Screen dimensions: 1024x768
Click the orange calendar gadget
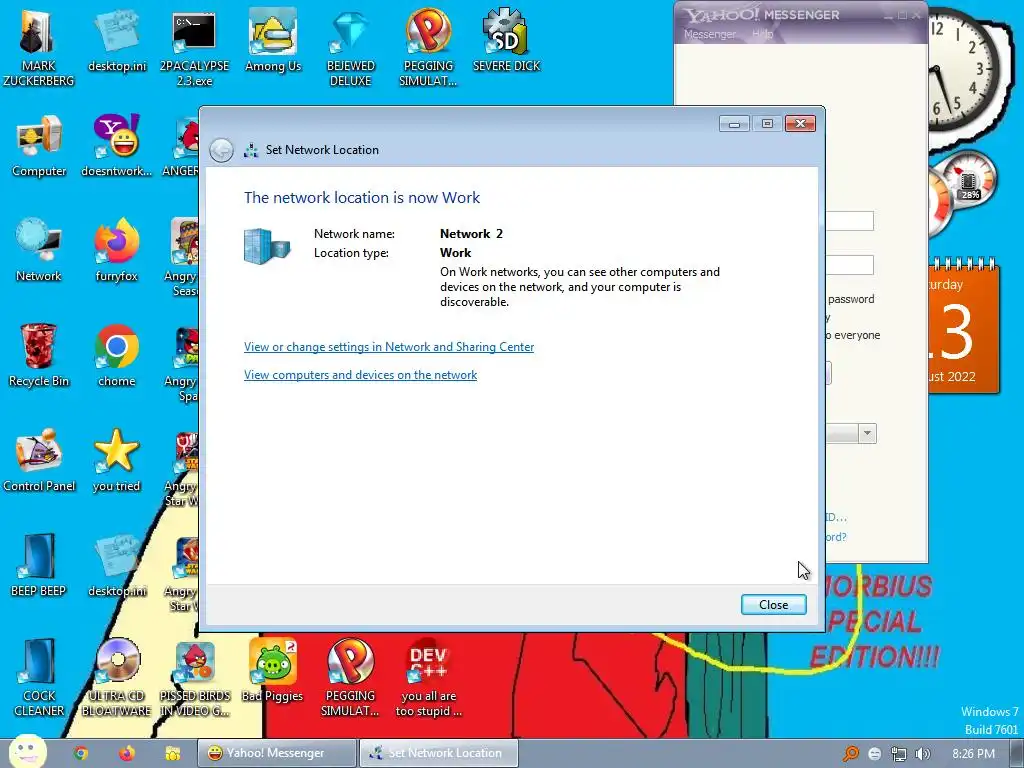964,327
